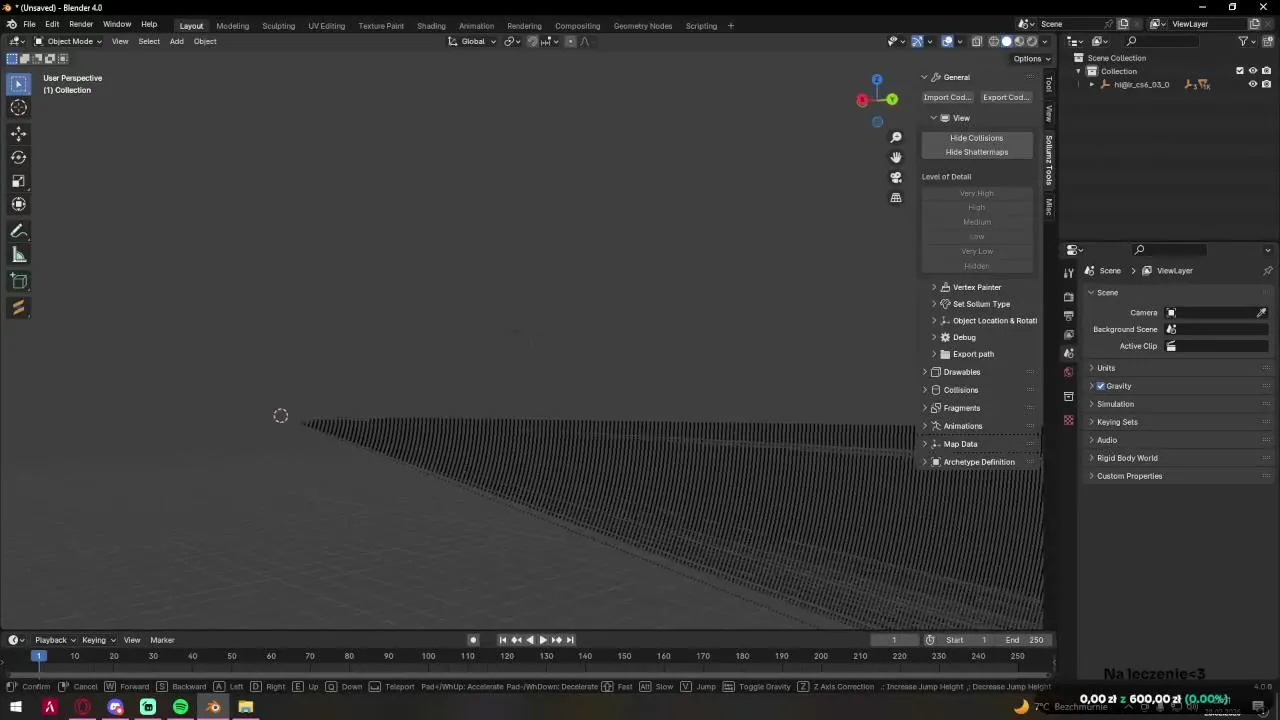The image size is (1280, 720).
Task: Click the Camera eyedropper icon
Action: click(x=1261, y=313)
